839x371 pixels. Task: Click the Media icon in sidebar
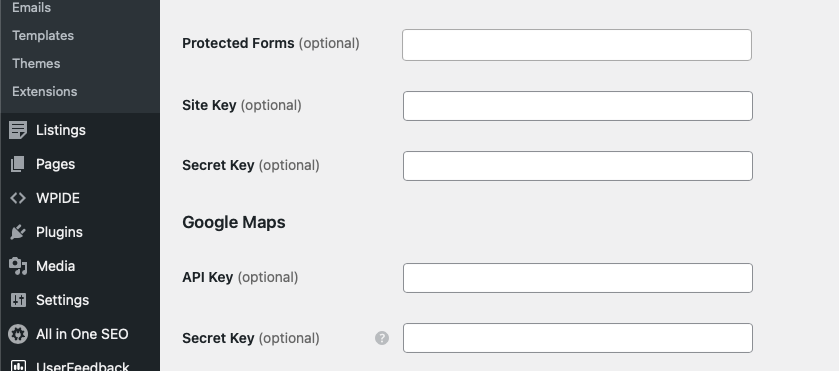tap(18, 266)
